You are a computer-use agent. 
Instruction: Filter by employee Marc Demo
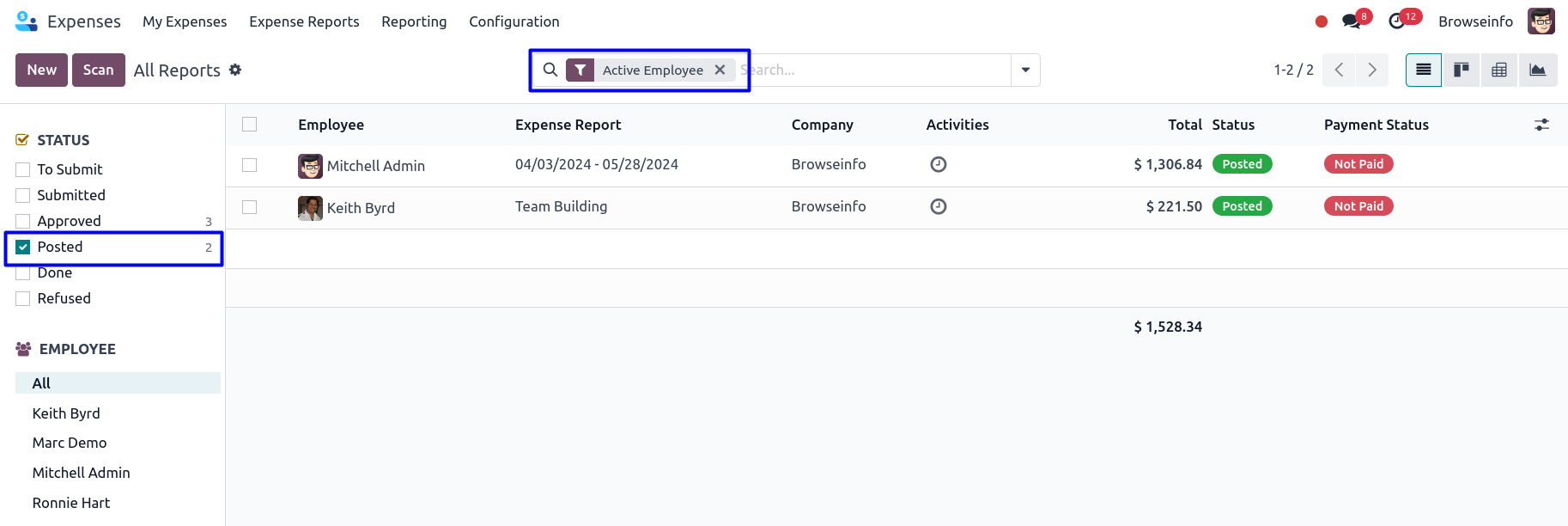point(70,443)
